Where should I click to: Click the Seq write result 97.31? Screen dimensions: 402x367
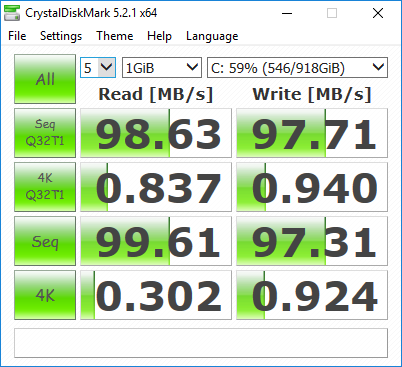tap(312, 241)
